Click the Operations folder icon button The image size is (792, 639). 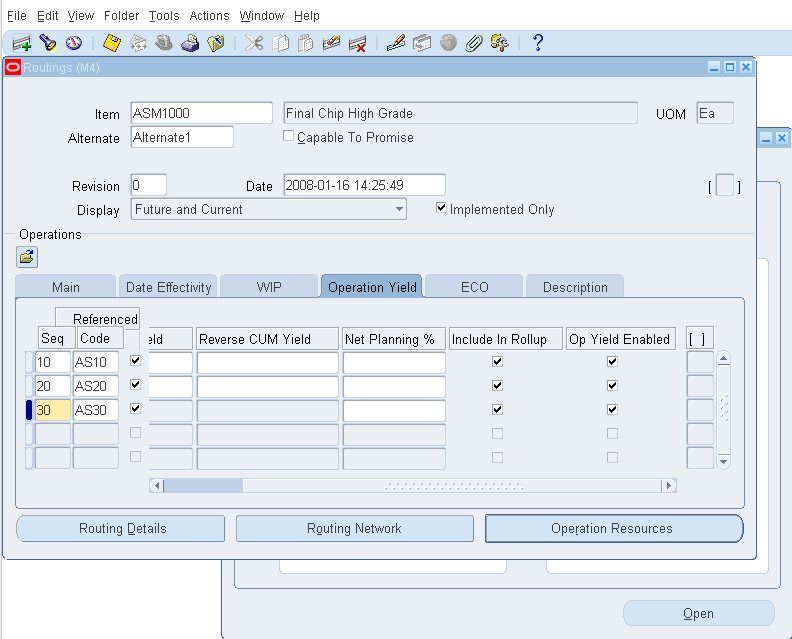[x=27, y=257]
